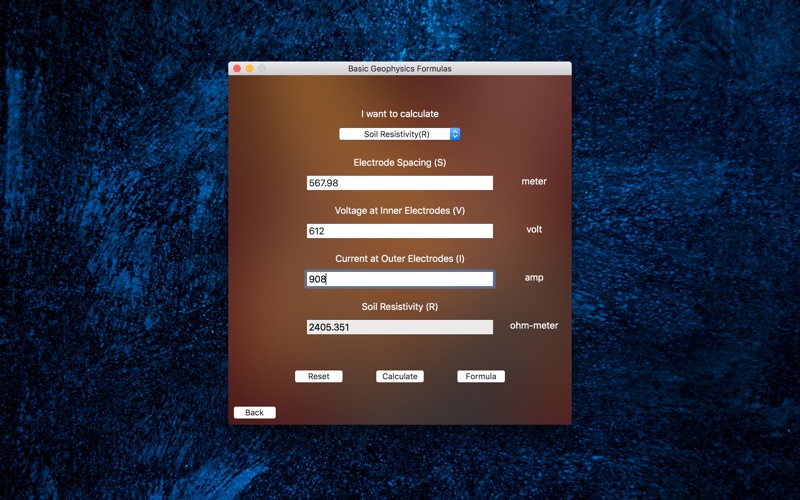Viewport: 800px width, 500px height.
Task: Click the 'Current at Outer Electrodes (I)' label
Action: [399, 259]
